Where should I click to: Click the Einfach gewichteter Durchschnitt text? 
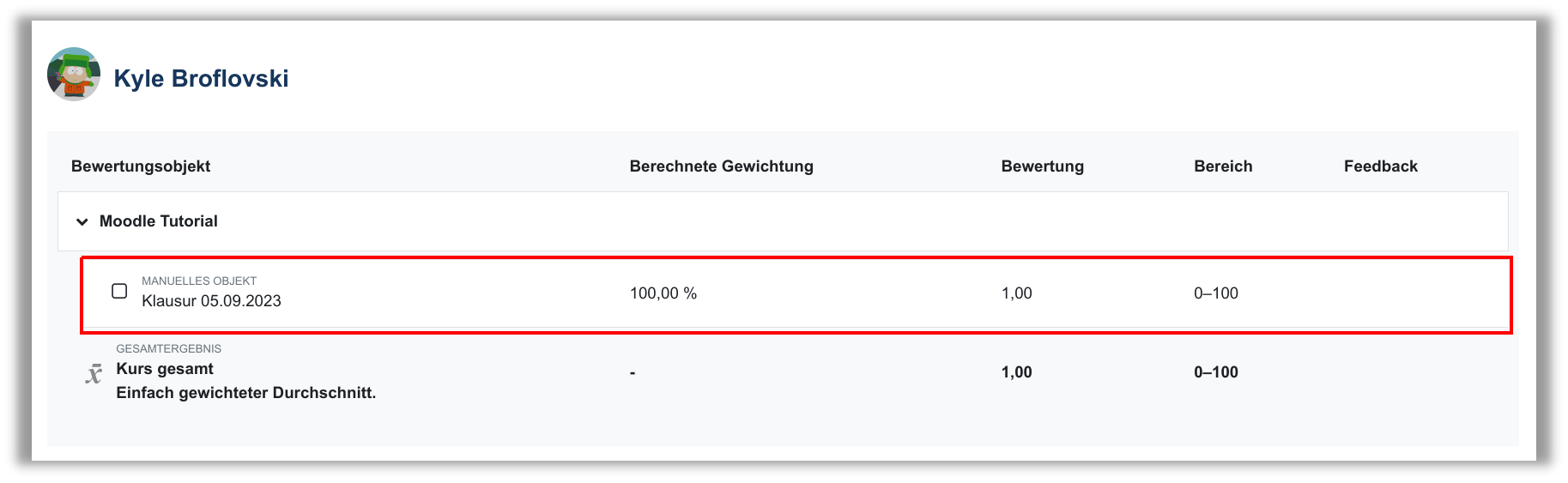click(x=245, y=393)
